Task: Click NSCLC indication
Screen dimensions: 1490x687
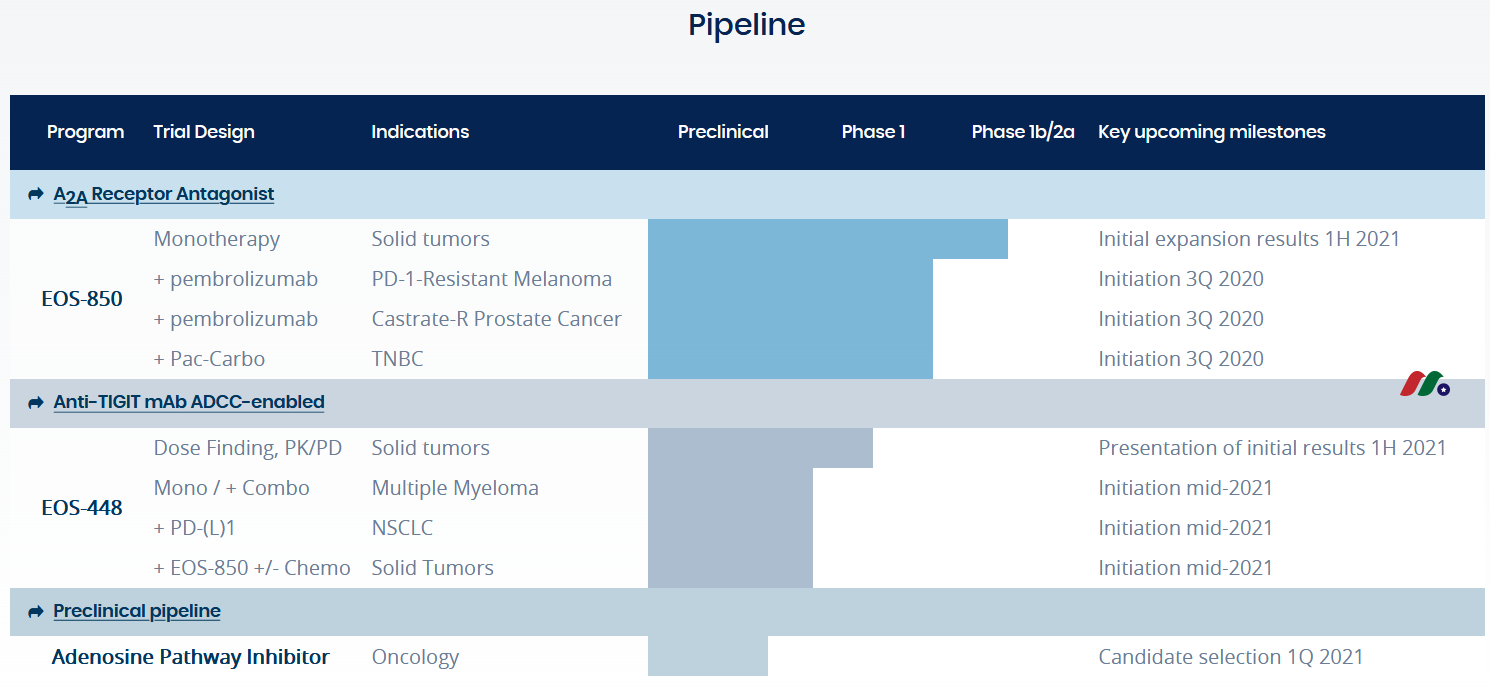Action: [403, 528]
